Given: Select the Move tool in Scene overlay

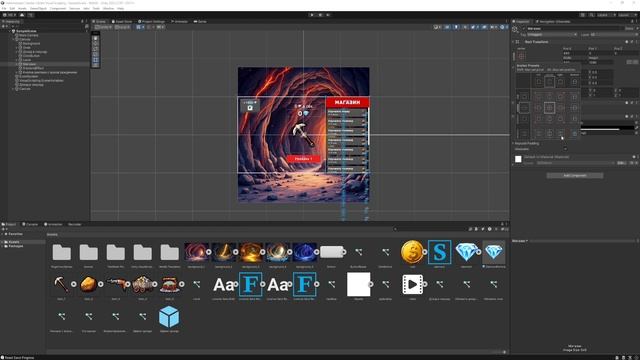Looking at the screenshot, I should click(96, 44).
